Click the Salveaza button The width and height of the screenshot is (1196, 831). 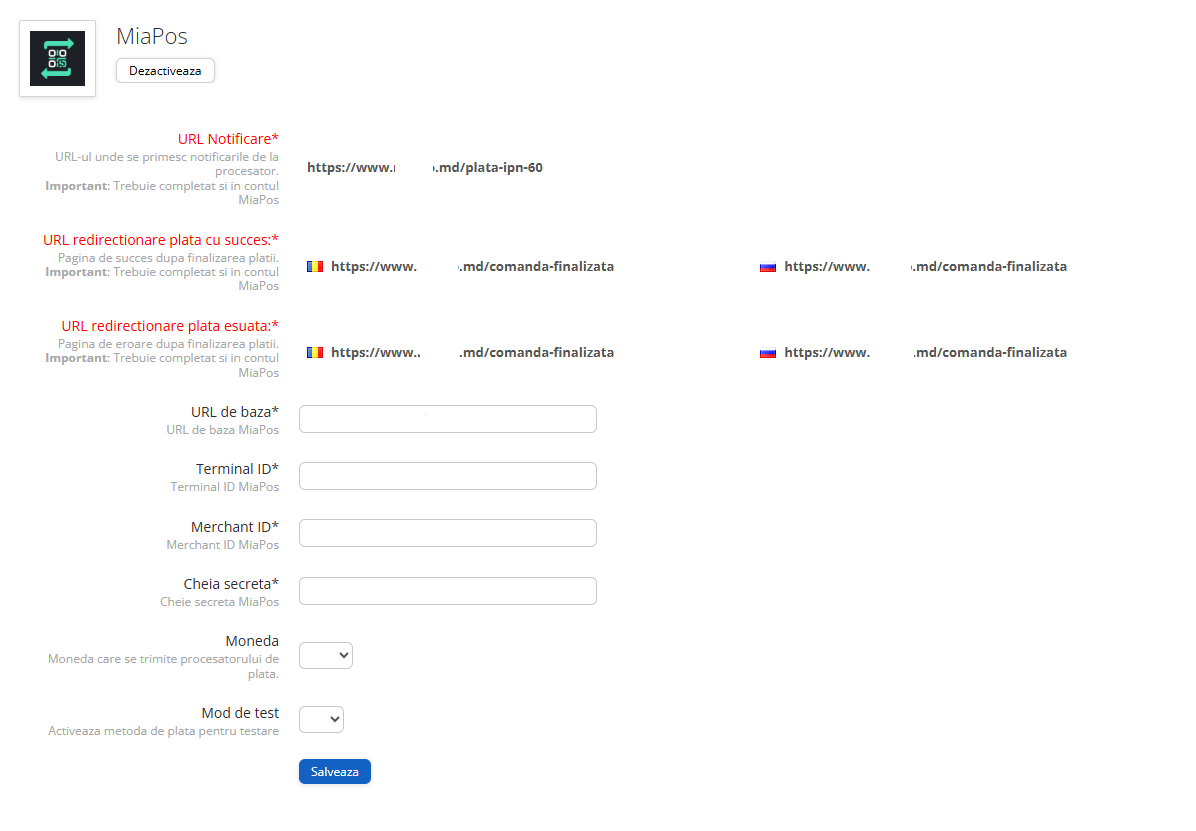(x=335, y=771)
